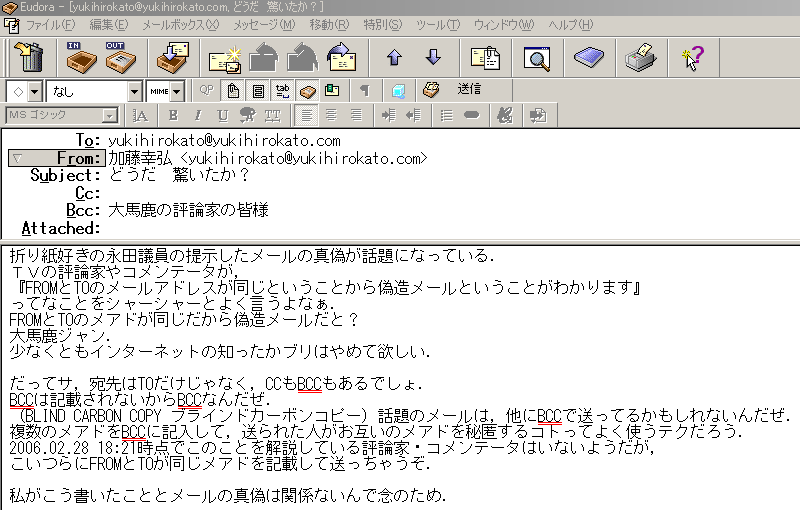The height and width of the screenshot is (510, 800).
Task: Click the 送信 send button
Action: pos(469,90)
